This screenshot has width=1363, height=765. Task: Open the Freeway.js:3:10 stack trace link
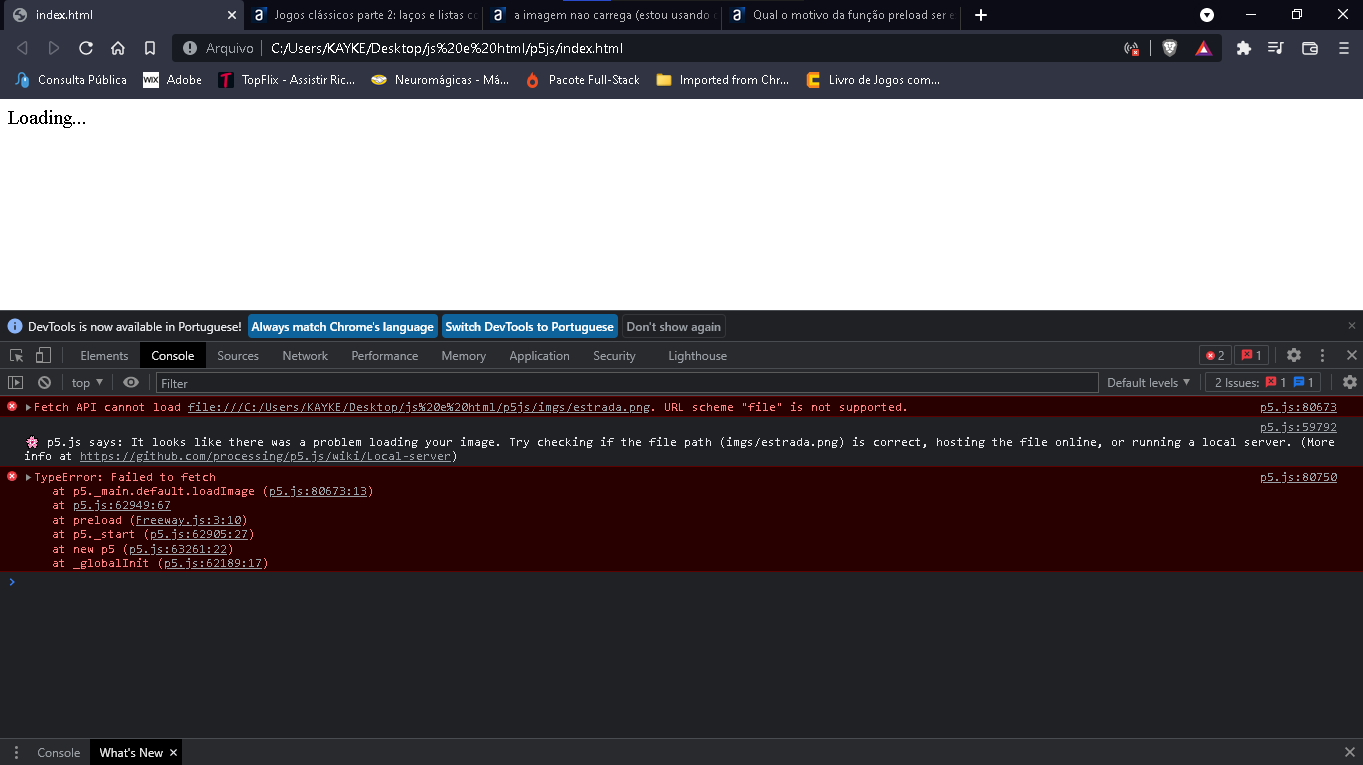pyautogui.click(x=188, y=520)
